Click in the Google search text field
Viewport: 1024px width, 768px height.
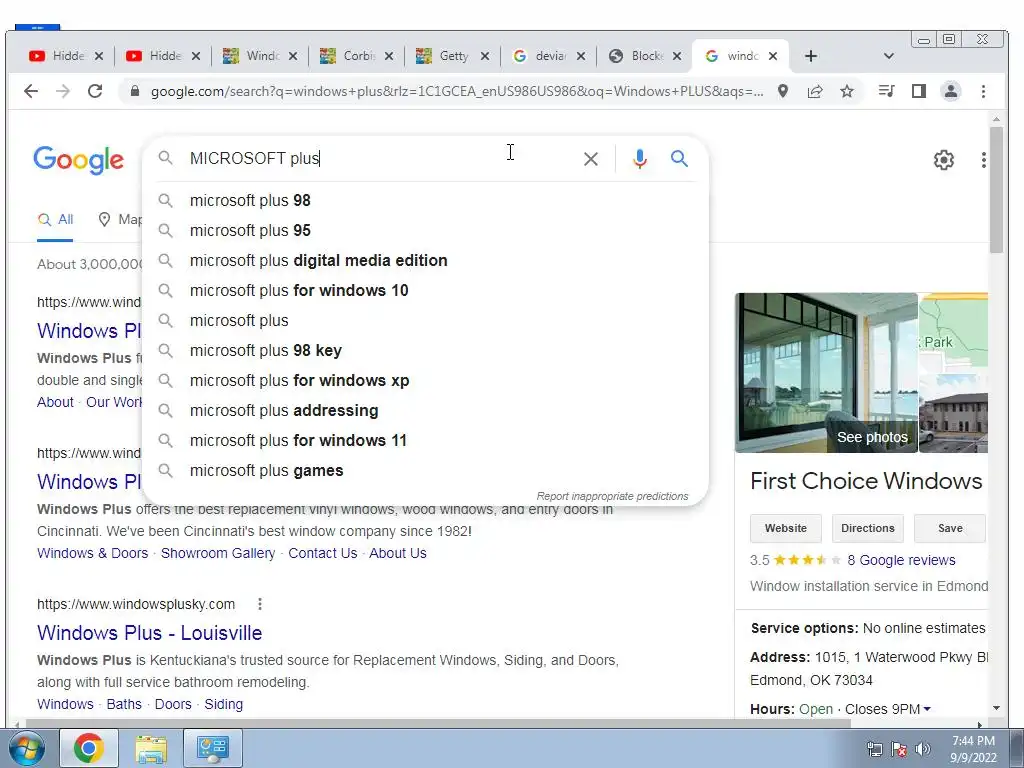[379, 159]
